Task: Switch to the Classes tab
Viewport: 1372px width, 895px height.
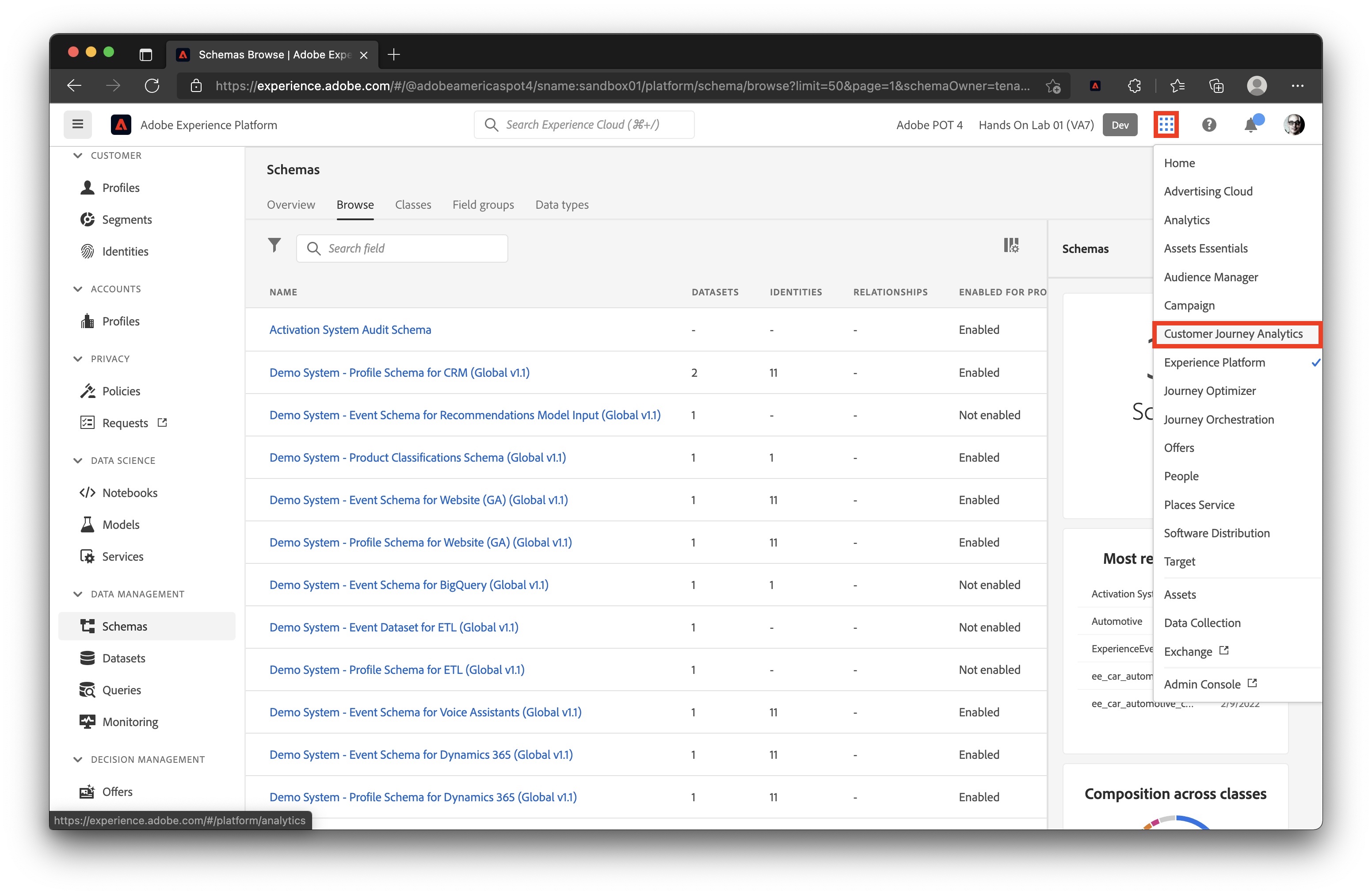Action: (413, 205)
